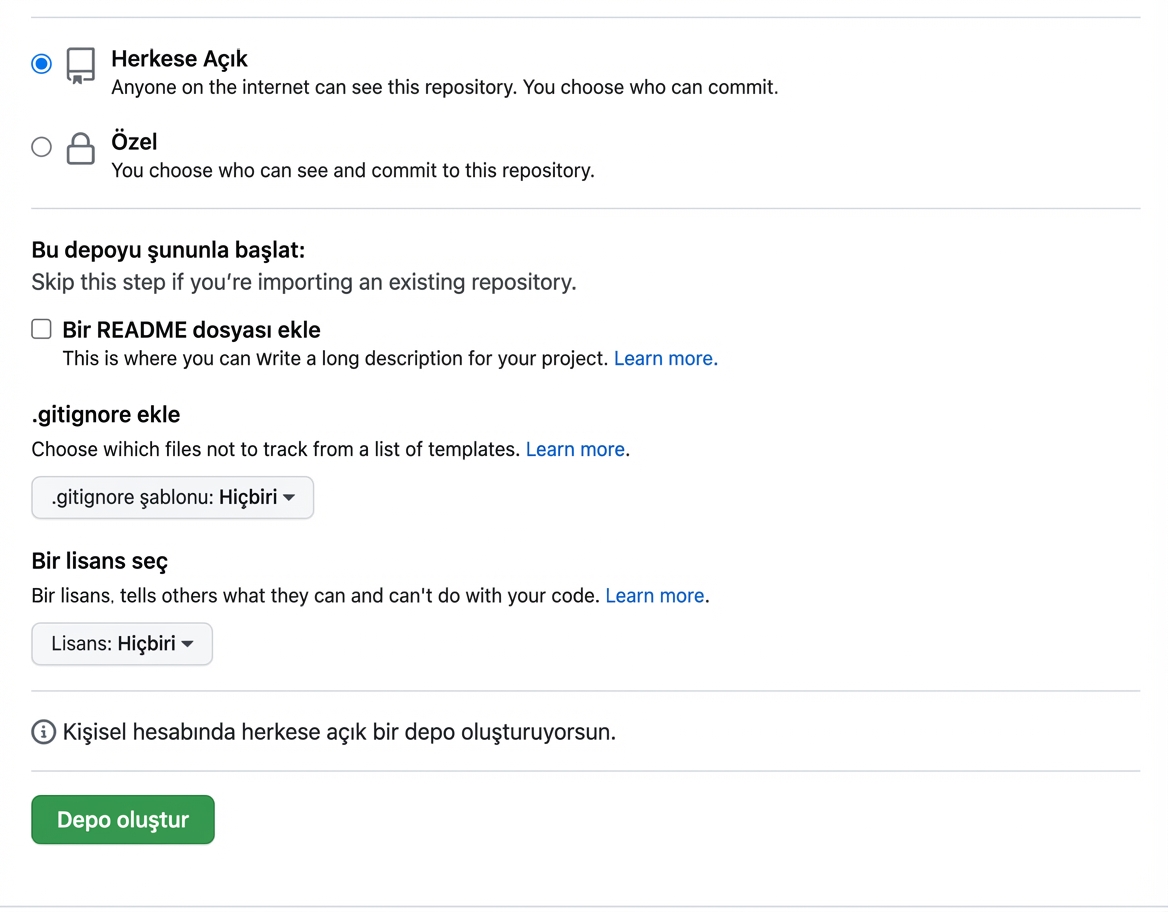Open Learn more link about licenses
The height and width of the screenshot is (912, 1168).
click(x=652, y=595)
